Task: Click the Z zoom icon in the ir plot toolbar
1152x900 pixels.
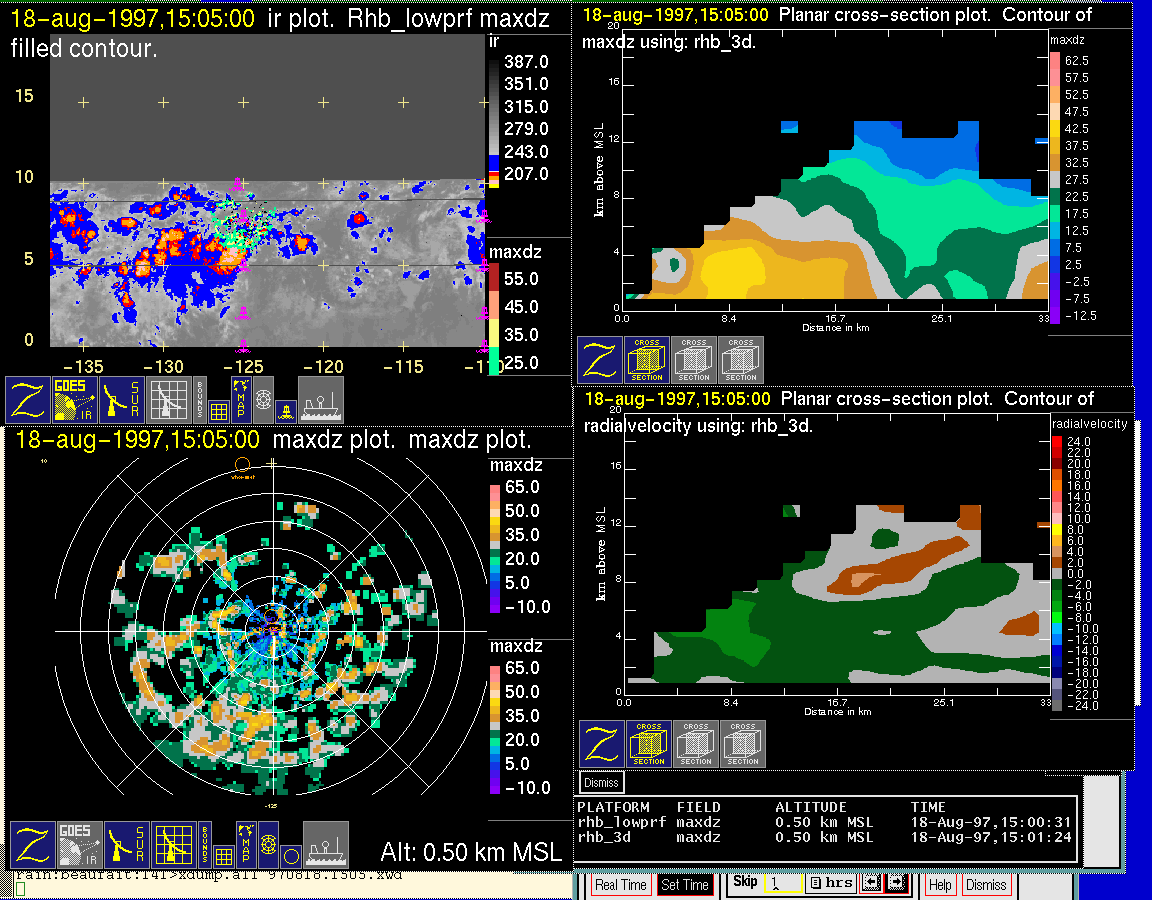Action: 29,400
